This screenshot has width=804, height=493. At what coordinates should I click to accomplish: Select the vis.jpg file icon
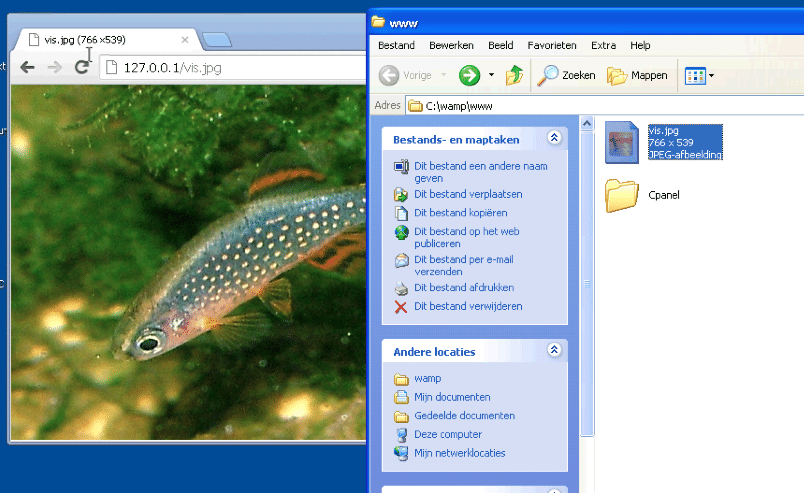(622, 141)
